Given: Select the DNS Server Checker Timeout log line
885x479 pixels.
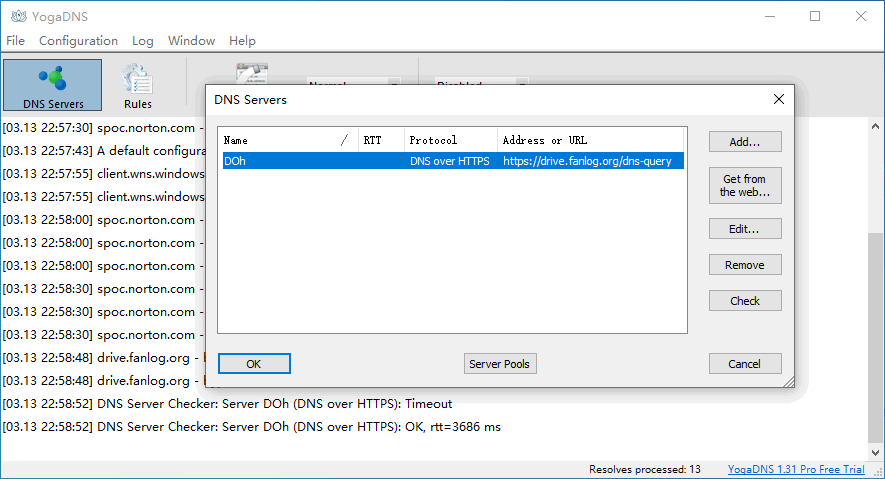Looking at the screenshot, I should (227, 403).
